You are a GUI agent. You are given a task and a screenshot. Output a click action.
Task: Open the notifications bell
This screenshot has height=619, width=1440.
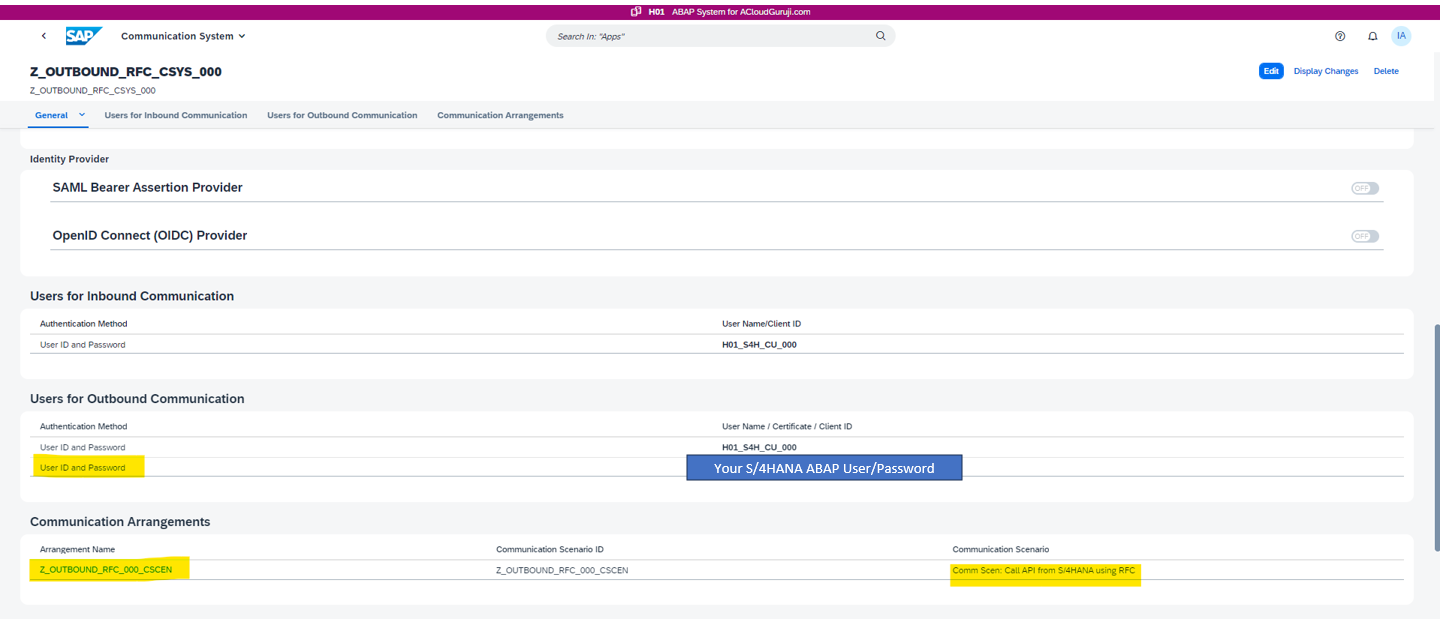[1372, 36]
